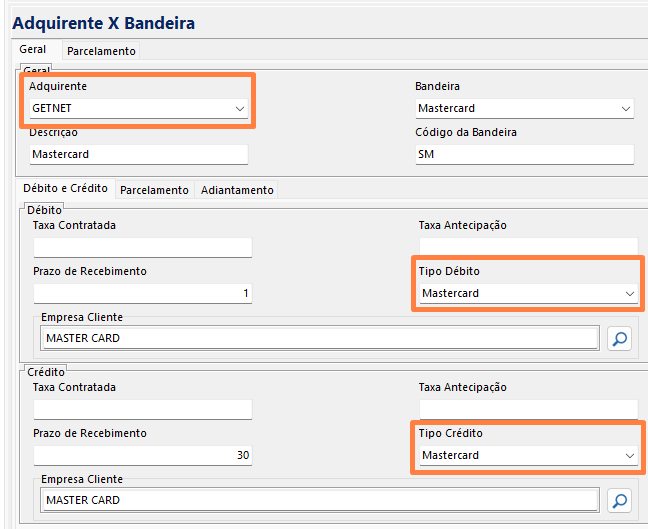This screenshot has height=529, width=648.
Task: Select the top Geral tab
Action: 33,50
